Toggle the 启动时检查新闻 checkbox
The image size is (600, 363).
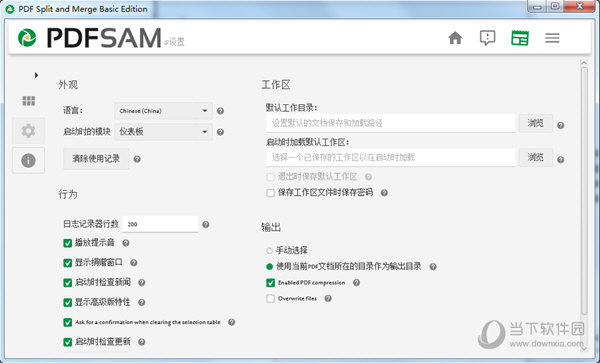point(68,283)
